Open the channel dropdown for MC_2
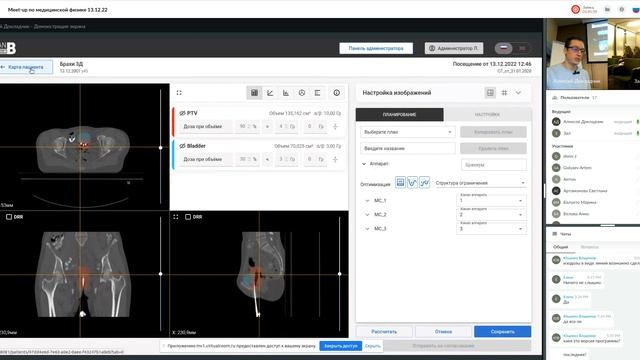 pyautogui.click(x=491, y=214)
